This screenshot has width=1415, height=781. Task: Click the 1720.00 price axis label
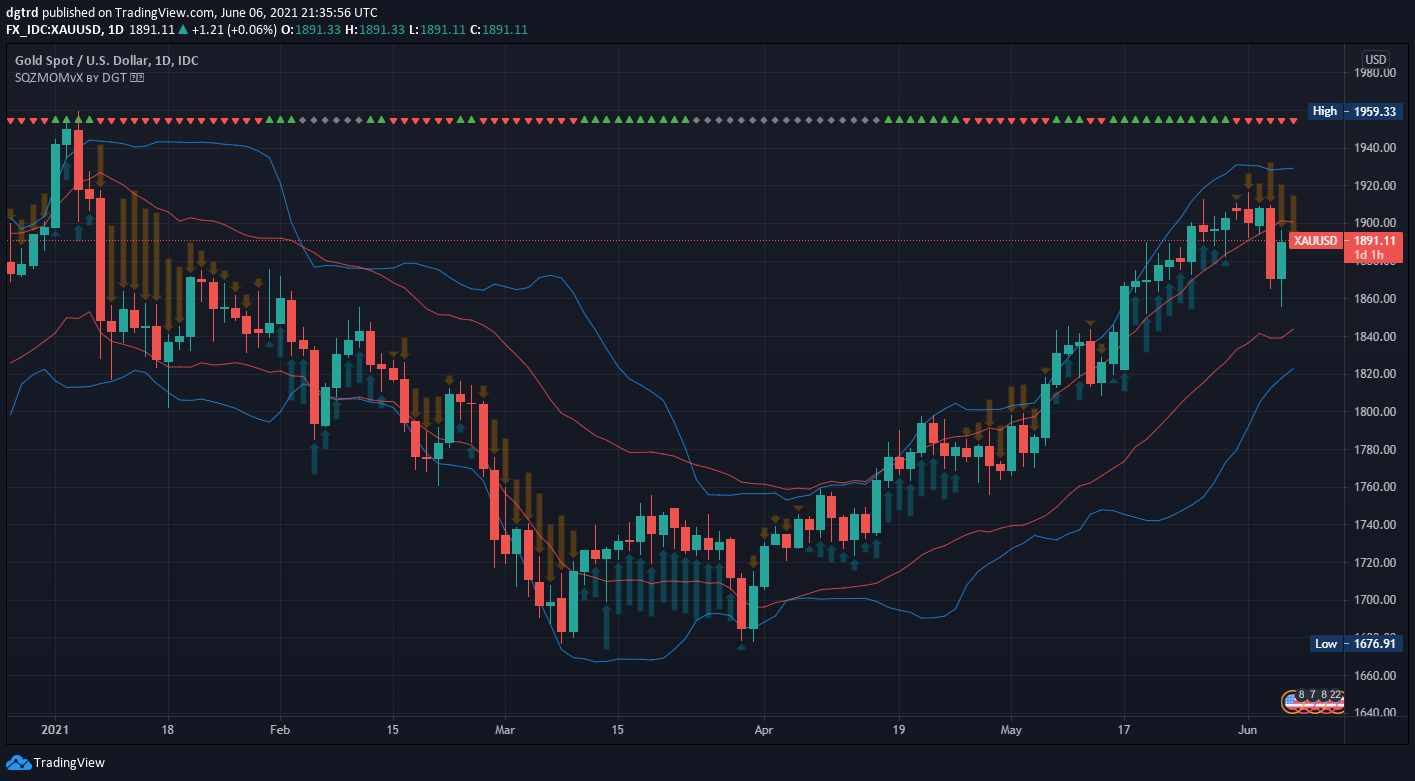pyautogui.click(x=1376, y=563)
